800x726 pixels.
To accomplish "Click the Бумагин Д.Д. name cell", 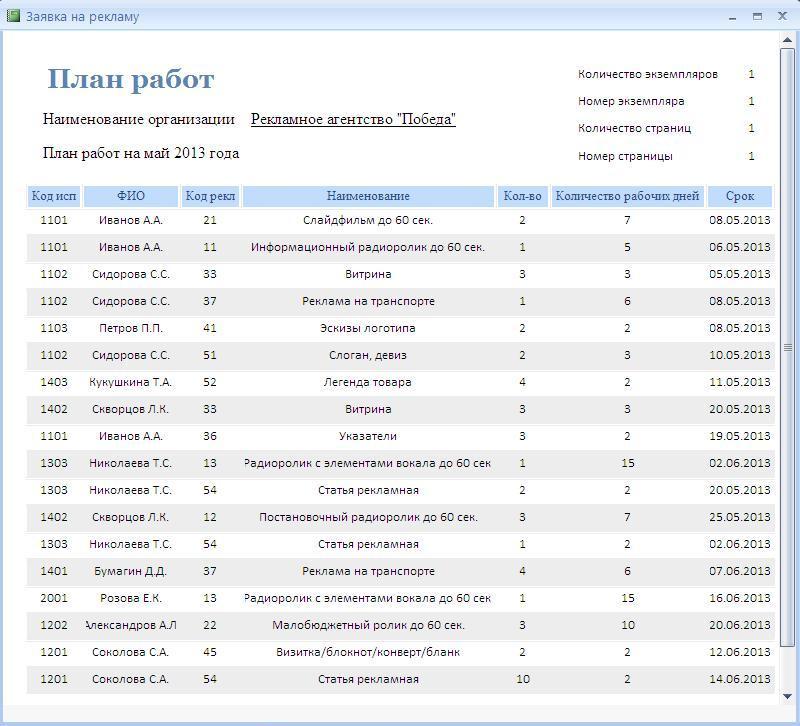I will pyautogui.click(x=131, y=571).
